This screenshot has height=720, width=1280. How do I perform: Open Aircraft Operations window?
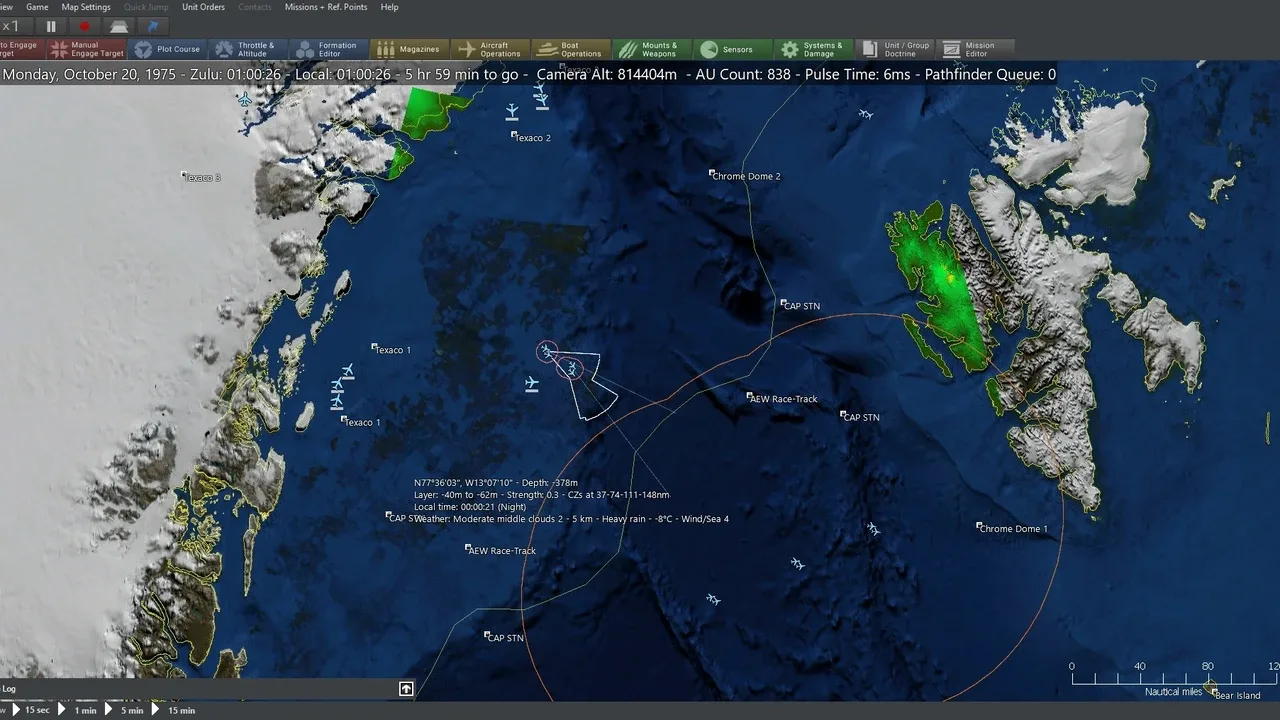[490, 49]
